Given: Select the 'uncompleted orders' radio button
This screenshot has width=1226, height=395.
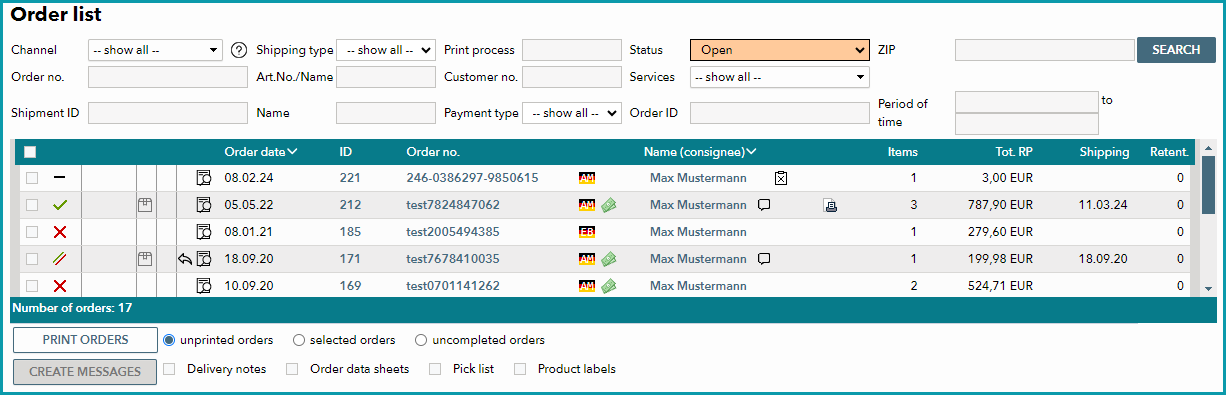Looking at the screenshot, I should pos(421,340).
